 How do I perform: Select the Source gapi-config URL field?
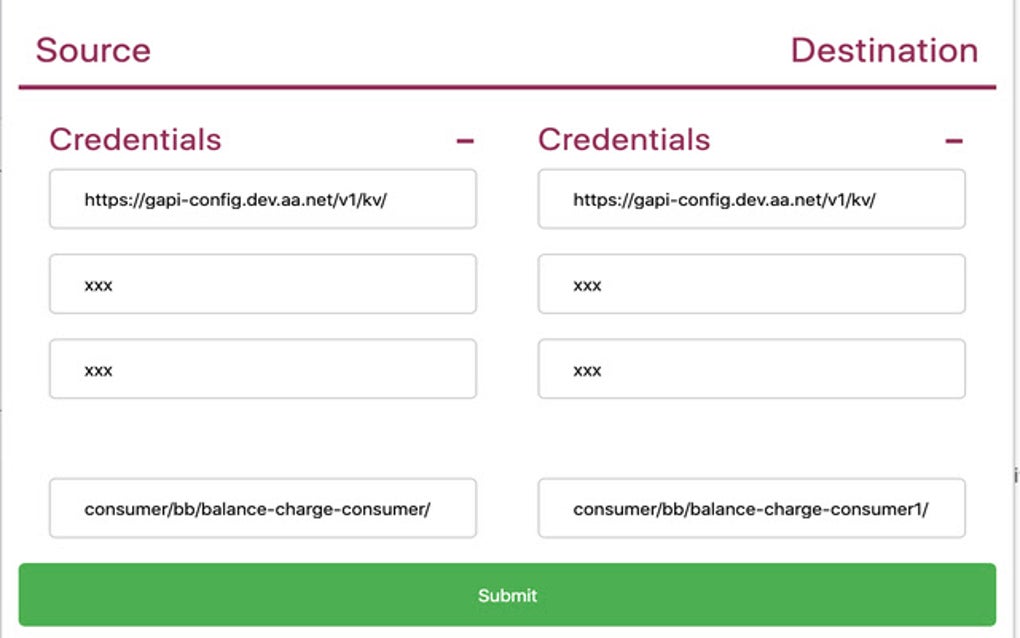[263, 198]
